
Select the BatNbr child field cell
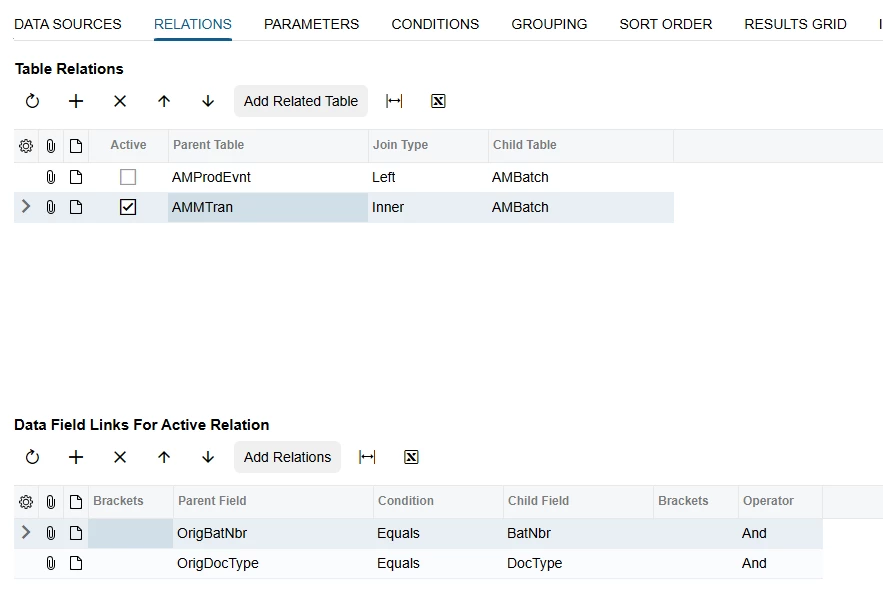pos(578,533)
